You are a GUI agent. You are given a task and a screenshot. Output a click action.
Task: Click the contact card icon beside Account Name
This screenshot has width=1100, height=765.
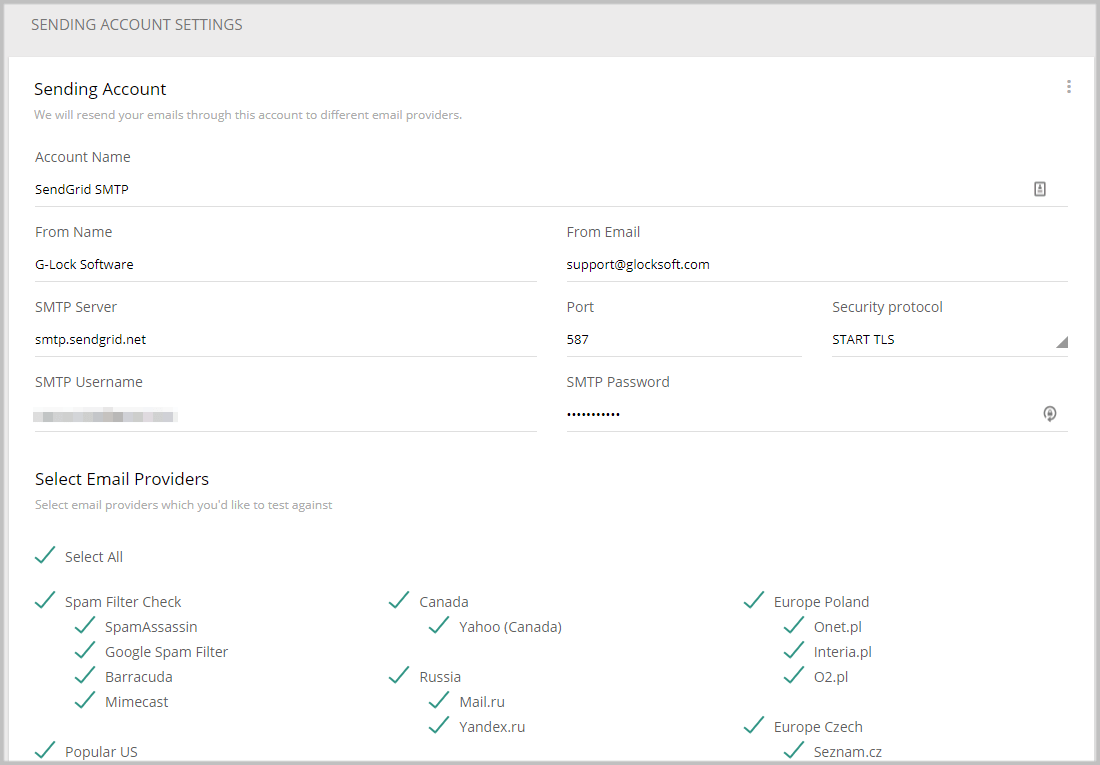click(1040, 188)
